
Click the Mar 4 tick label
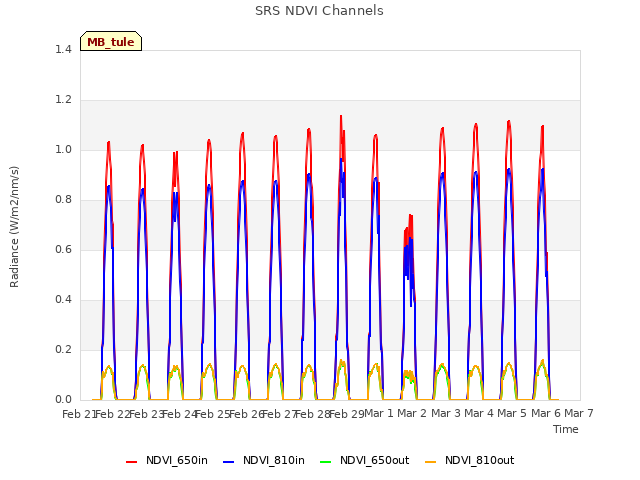click(479, 413)
